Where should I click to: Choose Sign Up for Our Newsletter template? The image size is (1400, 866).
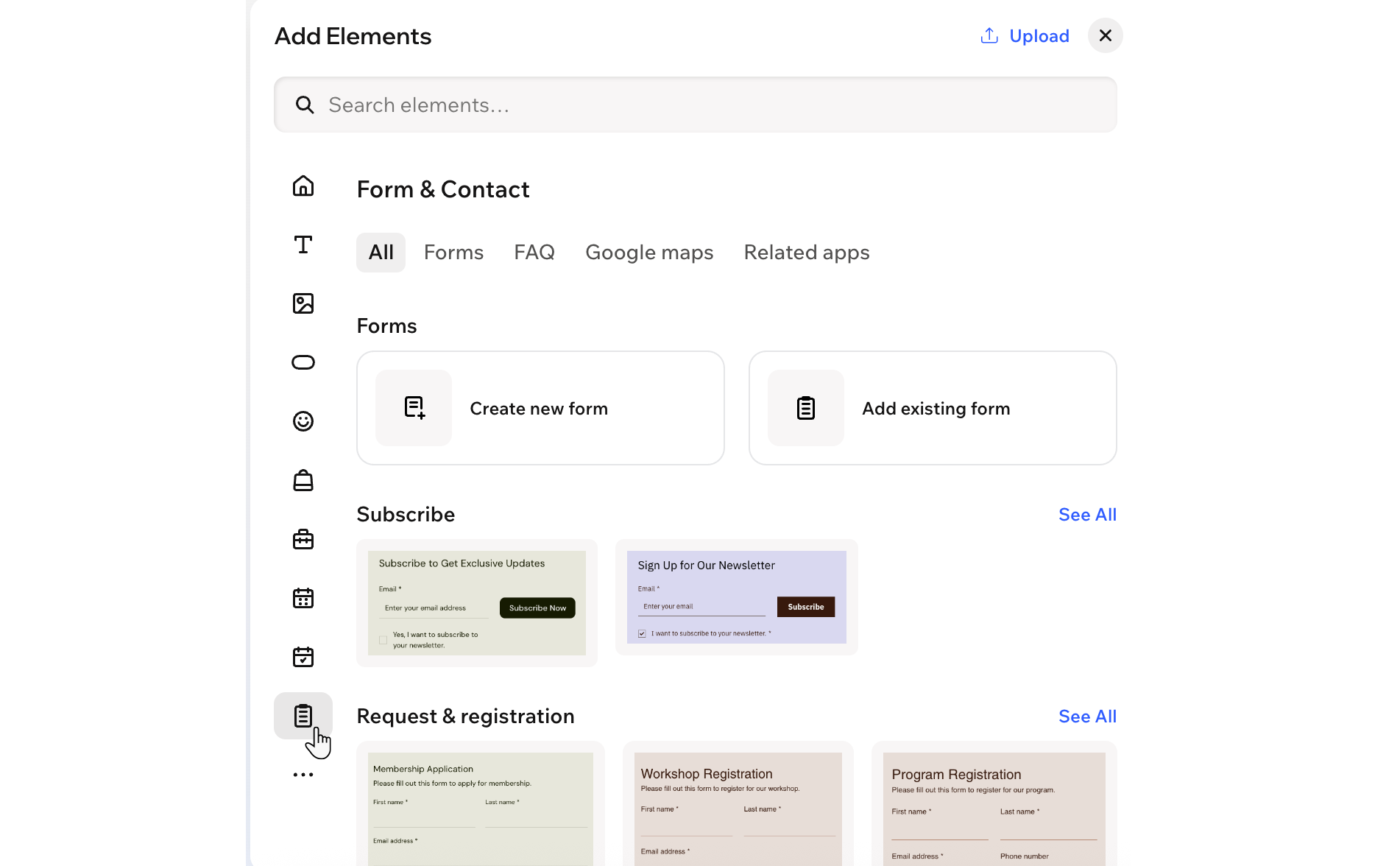tap(737, 597)
